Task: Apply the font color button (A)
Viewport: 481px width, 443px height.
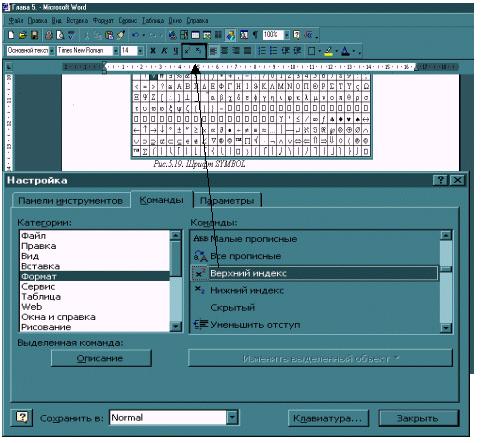Action: pyautogui.click(x=346, y=51)
